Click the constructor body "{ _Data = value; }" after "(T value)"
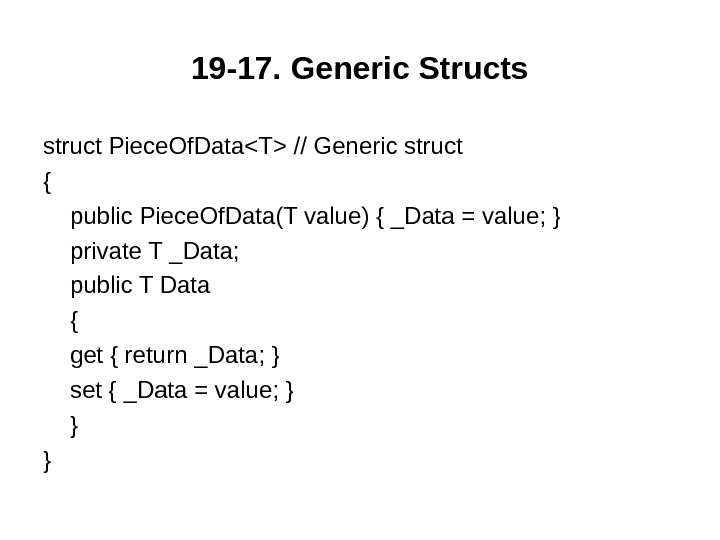Viewport: 720px width, 540px height. [x=468, y=217]
